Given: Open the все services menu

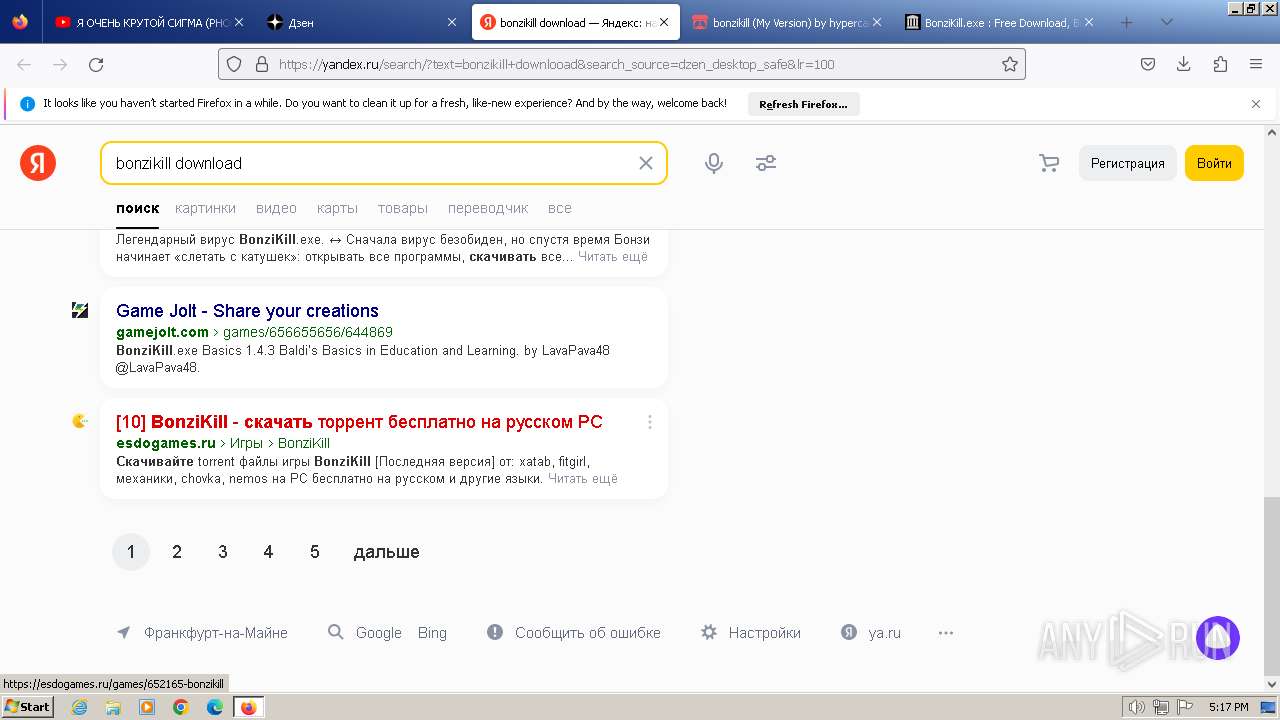Looking at the screenshot, I should 560,208.
